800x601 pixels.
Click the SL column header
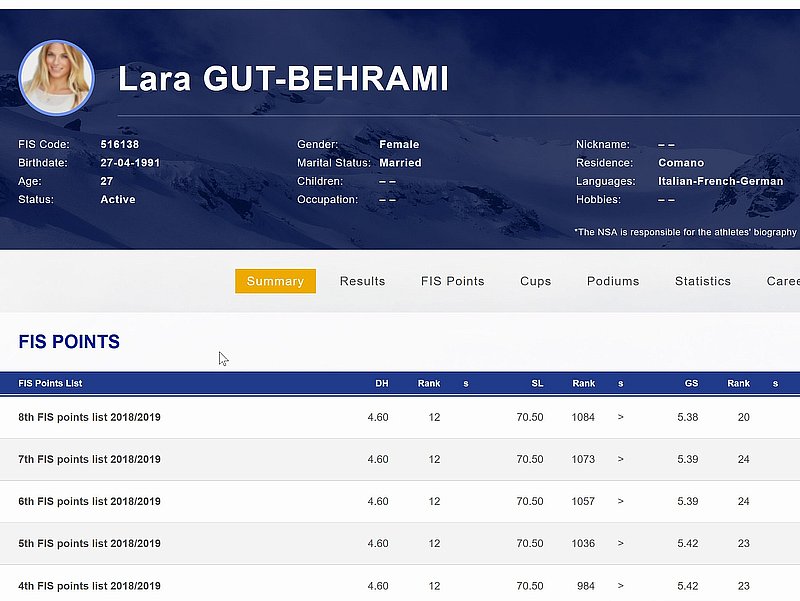(x=537, y=384)
